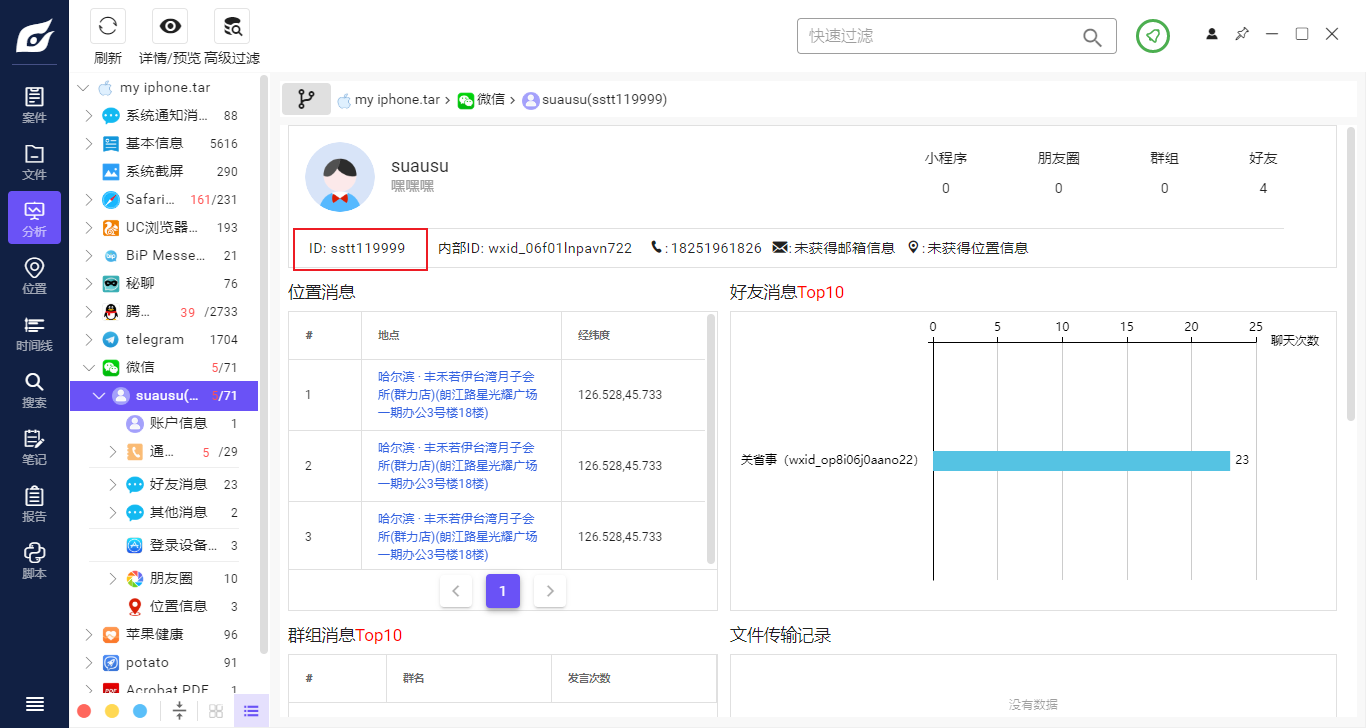Click the 好友 count 4 statistic

coord(1264,188)
